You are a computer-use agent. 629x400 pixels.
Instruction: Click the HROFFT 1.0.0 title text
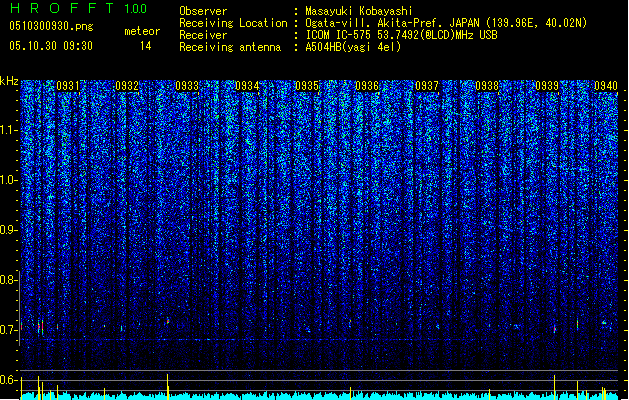point(79,8)
